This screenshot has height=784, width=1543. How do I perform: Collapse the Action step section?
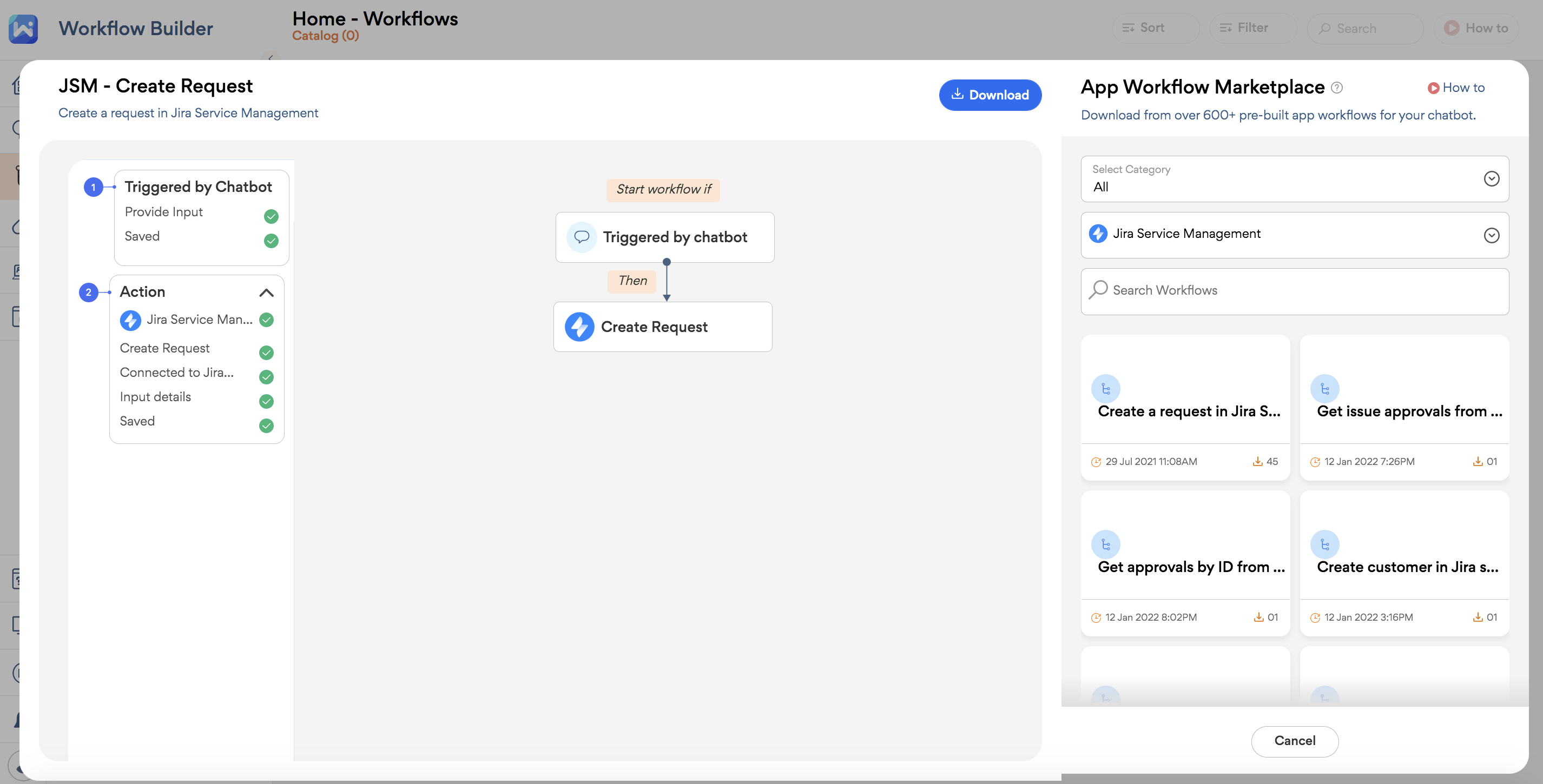[x=266, y=292]
